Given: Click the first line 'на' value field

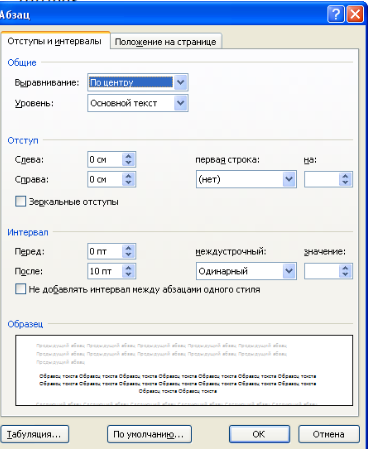Looking at the screenshot, I should click(322, 179).
